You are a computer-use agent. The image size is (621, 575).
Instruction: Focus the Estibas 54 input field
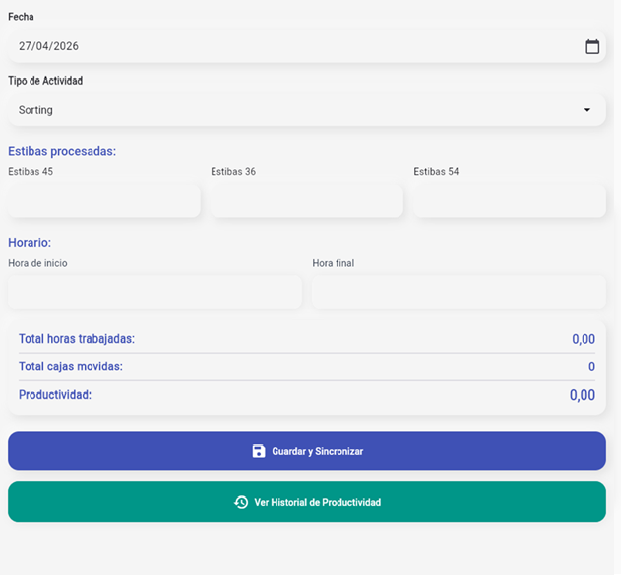pyautogui.click(x=509, y=201)
